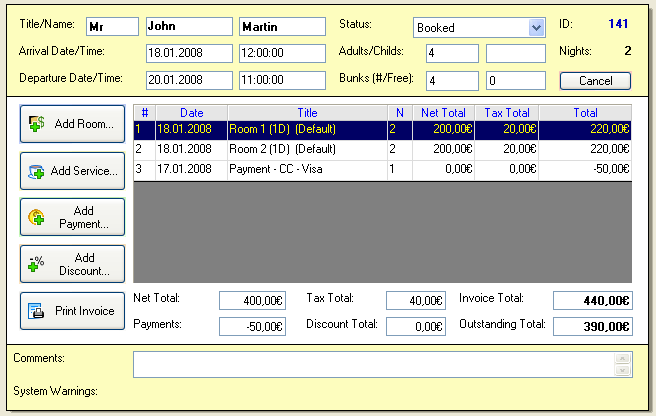
Task: Select the Payment - CC - Visa row
Action: [x=382, y=169]
